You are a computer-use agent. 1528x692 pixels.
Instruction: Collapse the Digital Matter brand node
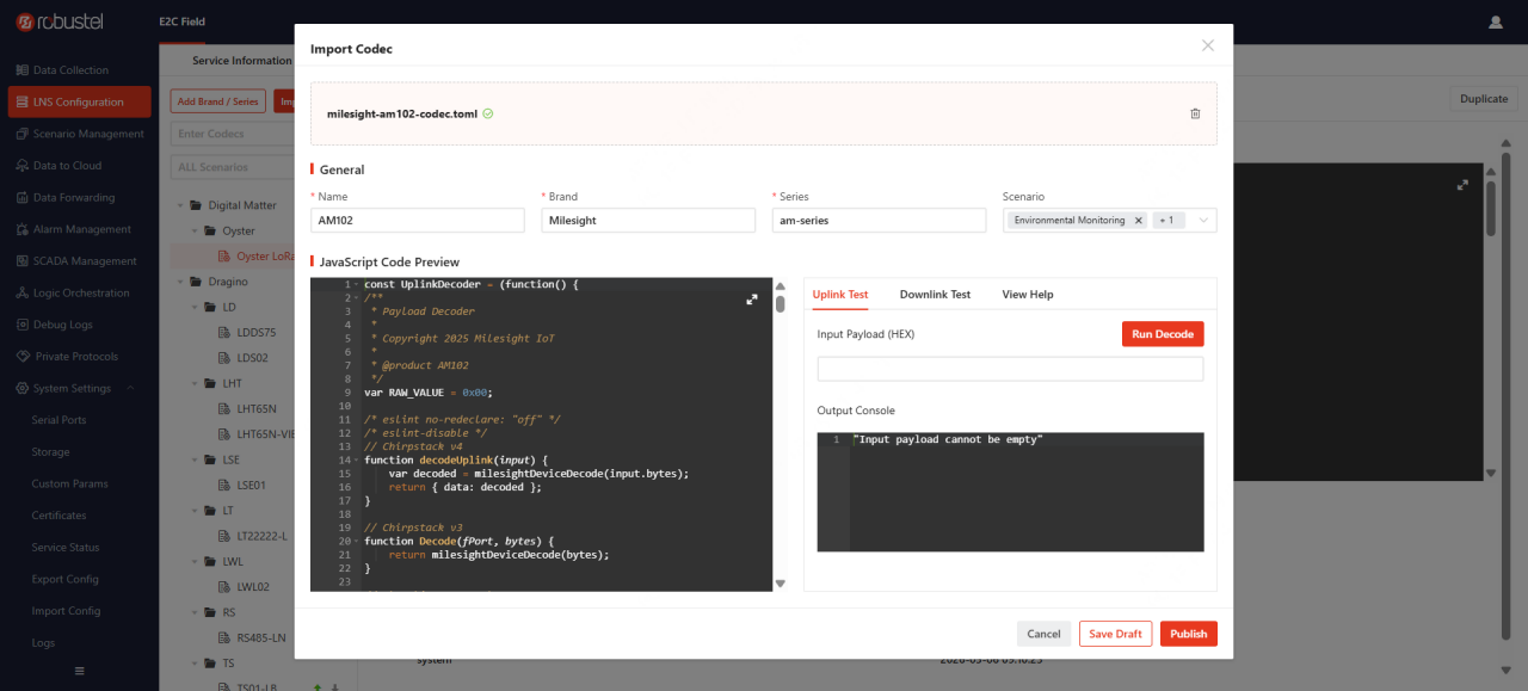(x=181, y=205)
